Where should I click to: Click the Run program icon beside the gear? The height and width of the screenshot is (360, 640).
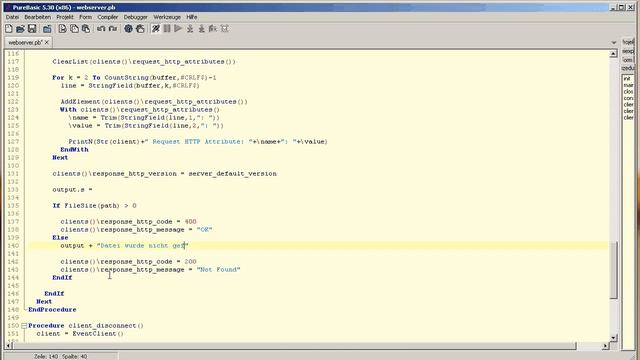click(x=140, y=29)
